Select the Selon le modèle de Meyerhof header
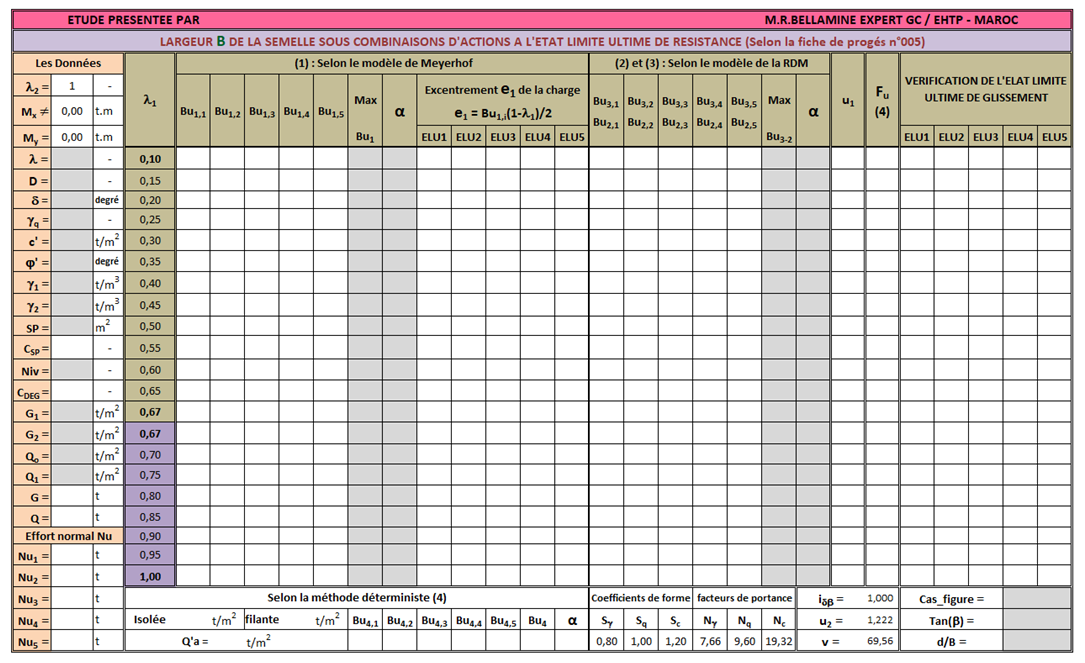The width and height of the screenshot is (1085, 663). coord(383,63)
